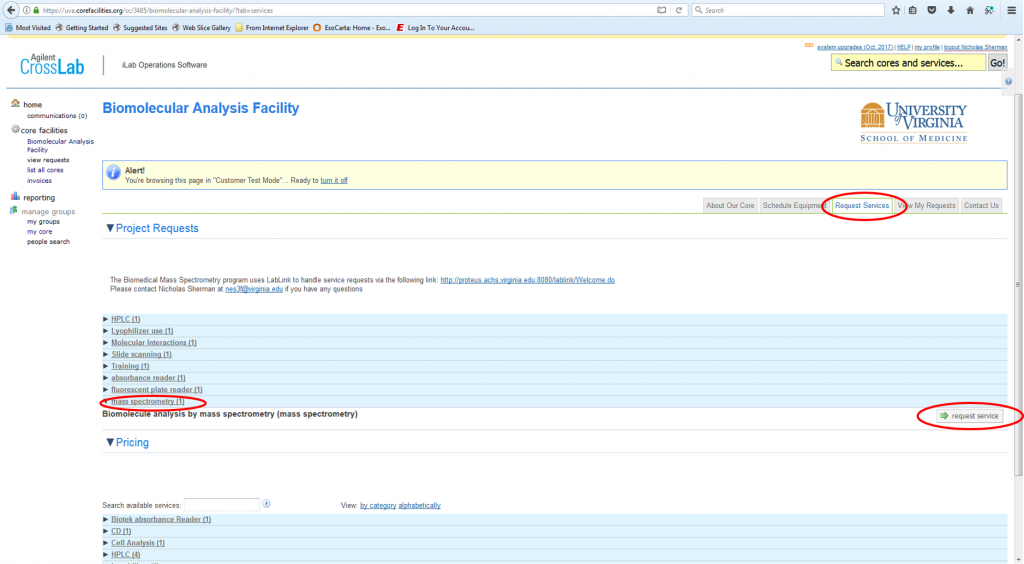Click the core facilities gear icon
Screen dimensions: 1024x564
[x=15, y=129]
